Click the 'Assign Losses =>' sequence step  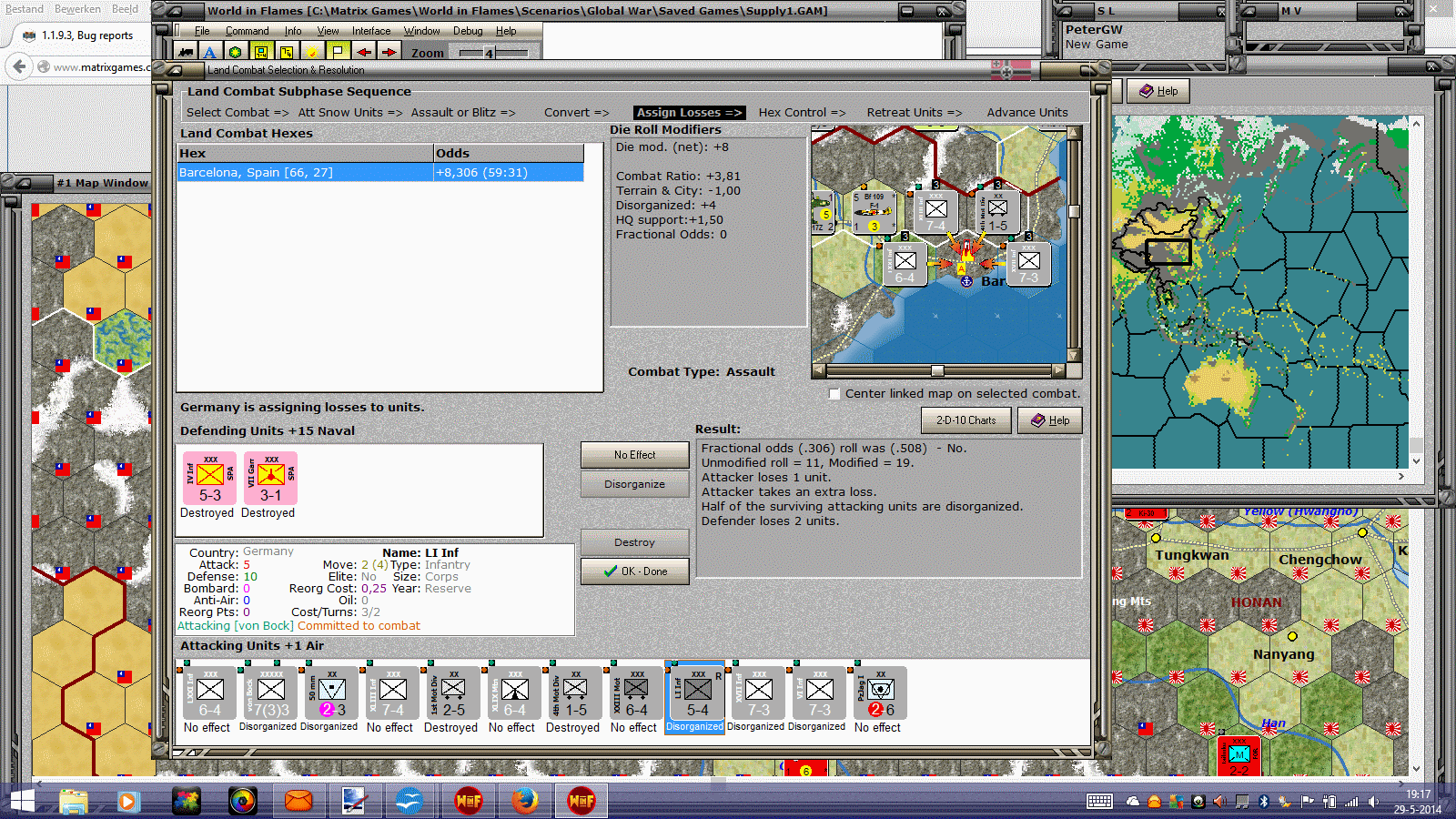point(689,113)
